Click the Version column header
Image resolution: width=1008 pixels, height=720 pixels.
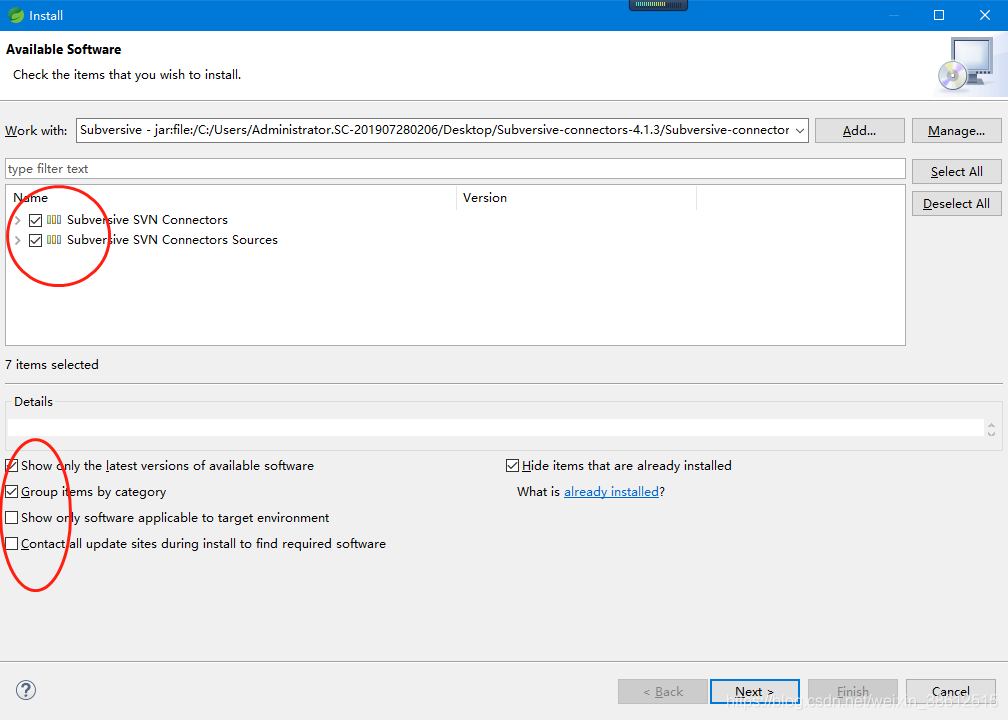pyautogui.click(x=576, y=197)
